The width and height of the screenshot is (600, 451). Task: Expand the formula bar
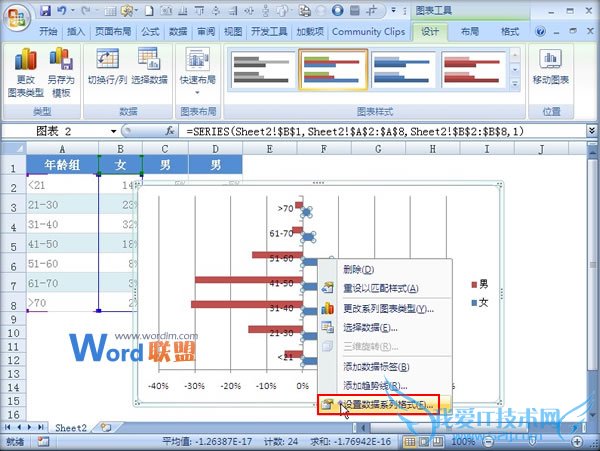point(592,131)
